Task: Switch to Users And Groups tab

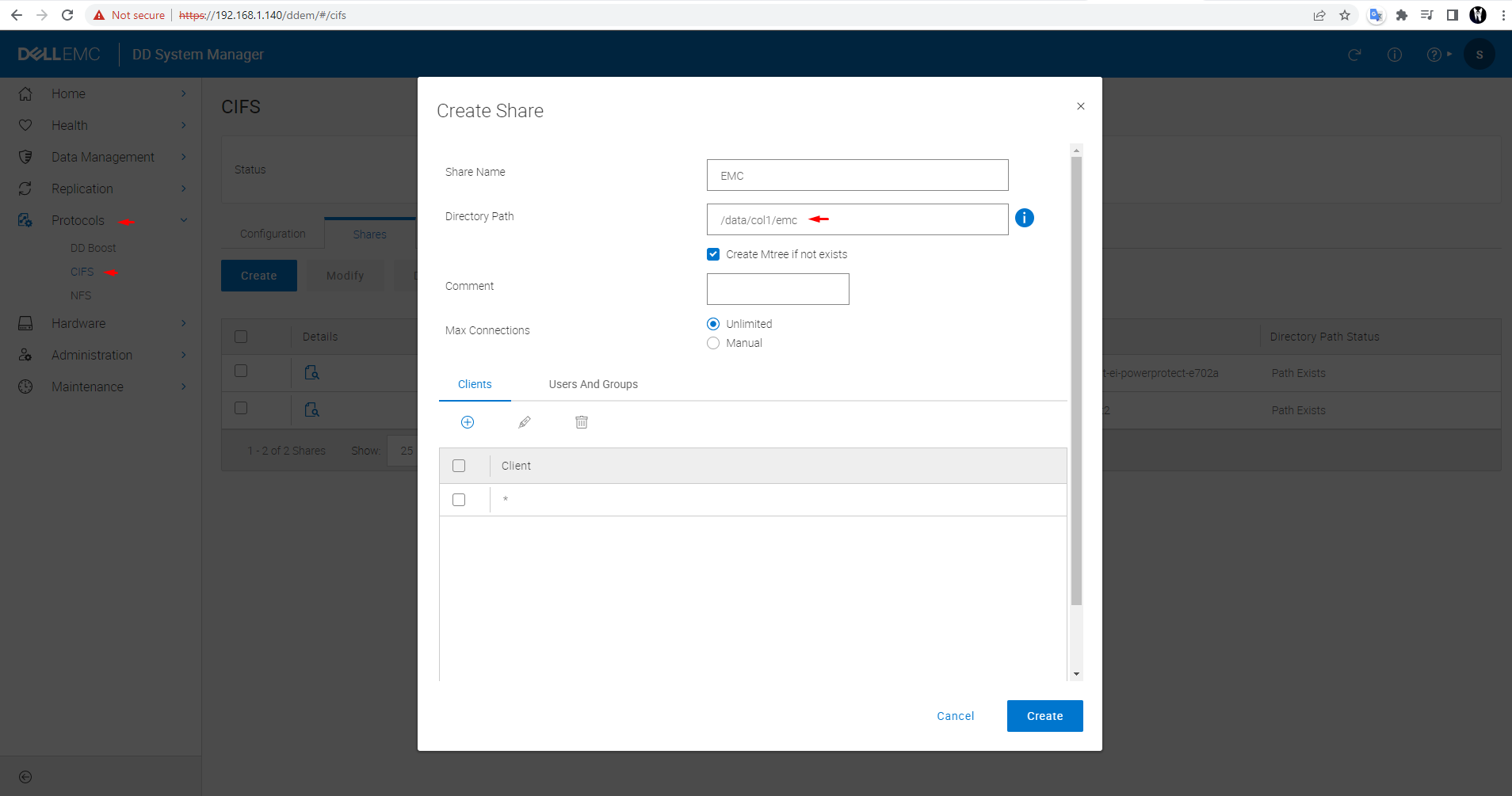Action: [x=593, y=384]
